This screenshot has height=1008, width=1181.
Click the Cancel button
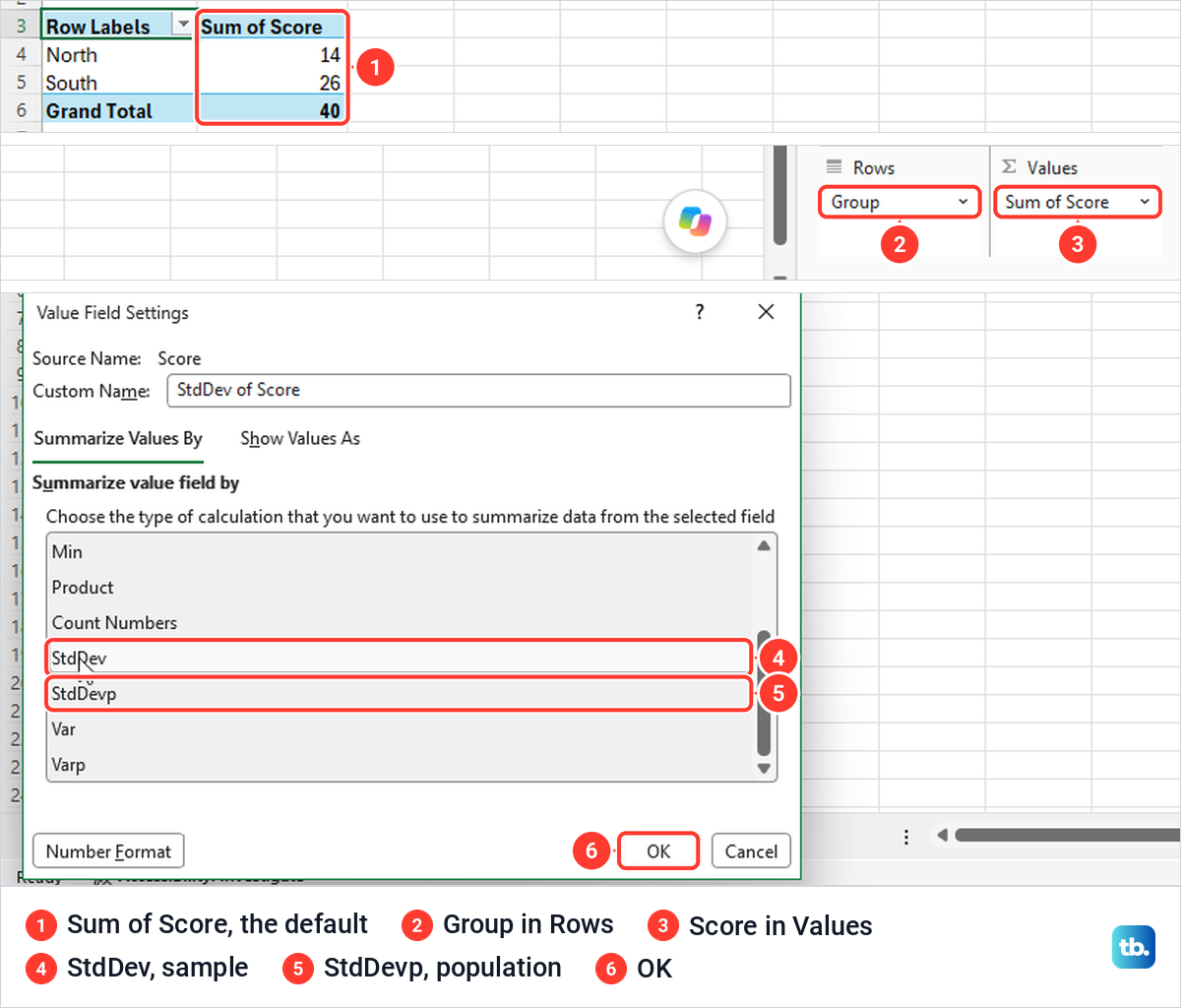tap(751, 851)
